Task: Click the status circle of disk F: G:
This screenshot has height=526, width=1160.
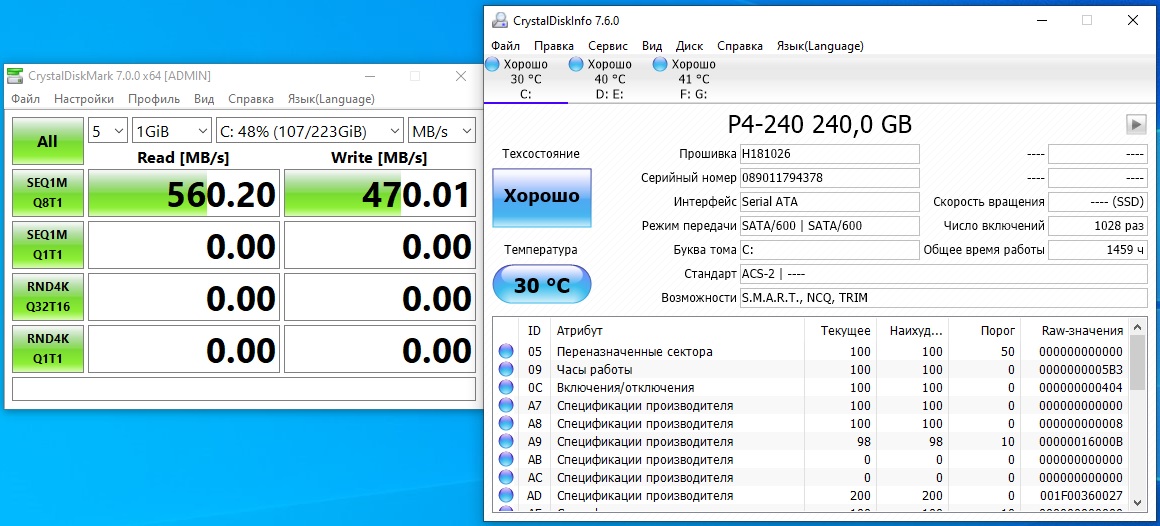Action: (661, 64)
